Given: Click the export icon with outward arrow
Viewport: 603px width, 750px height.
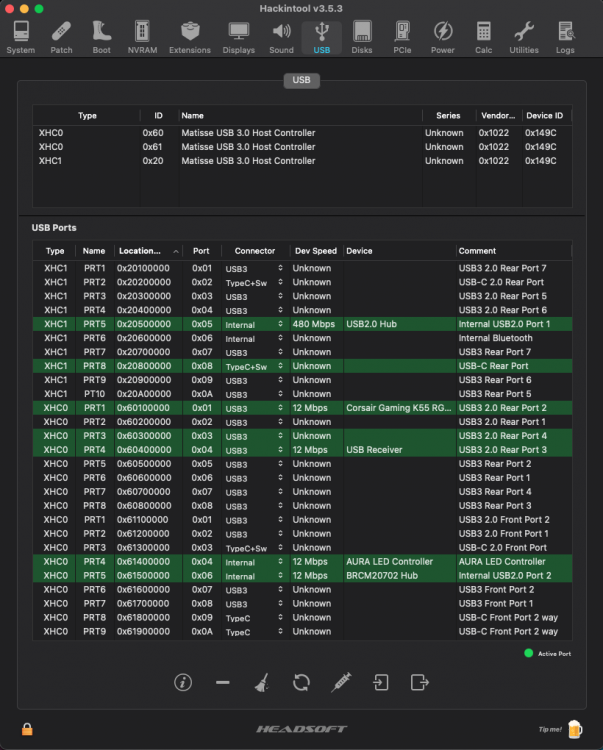Looking at the screenshot, I should (x=419, y=682).
